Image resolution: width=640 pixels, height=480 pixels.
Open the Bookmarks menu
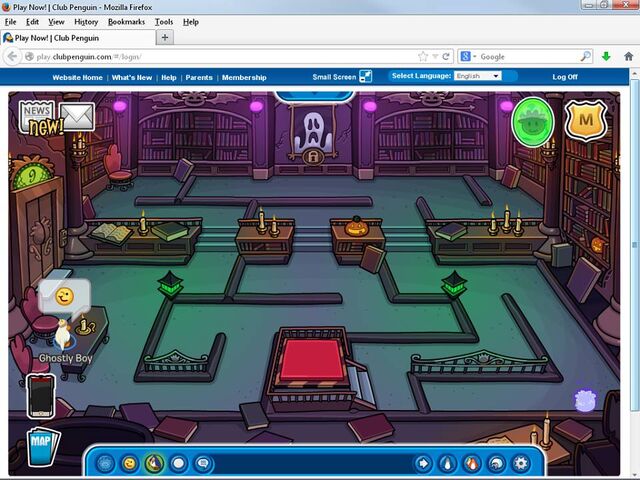(126, 22)
